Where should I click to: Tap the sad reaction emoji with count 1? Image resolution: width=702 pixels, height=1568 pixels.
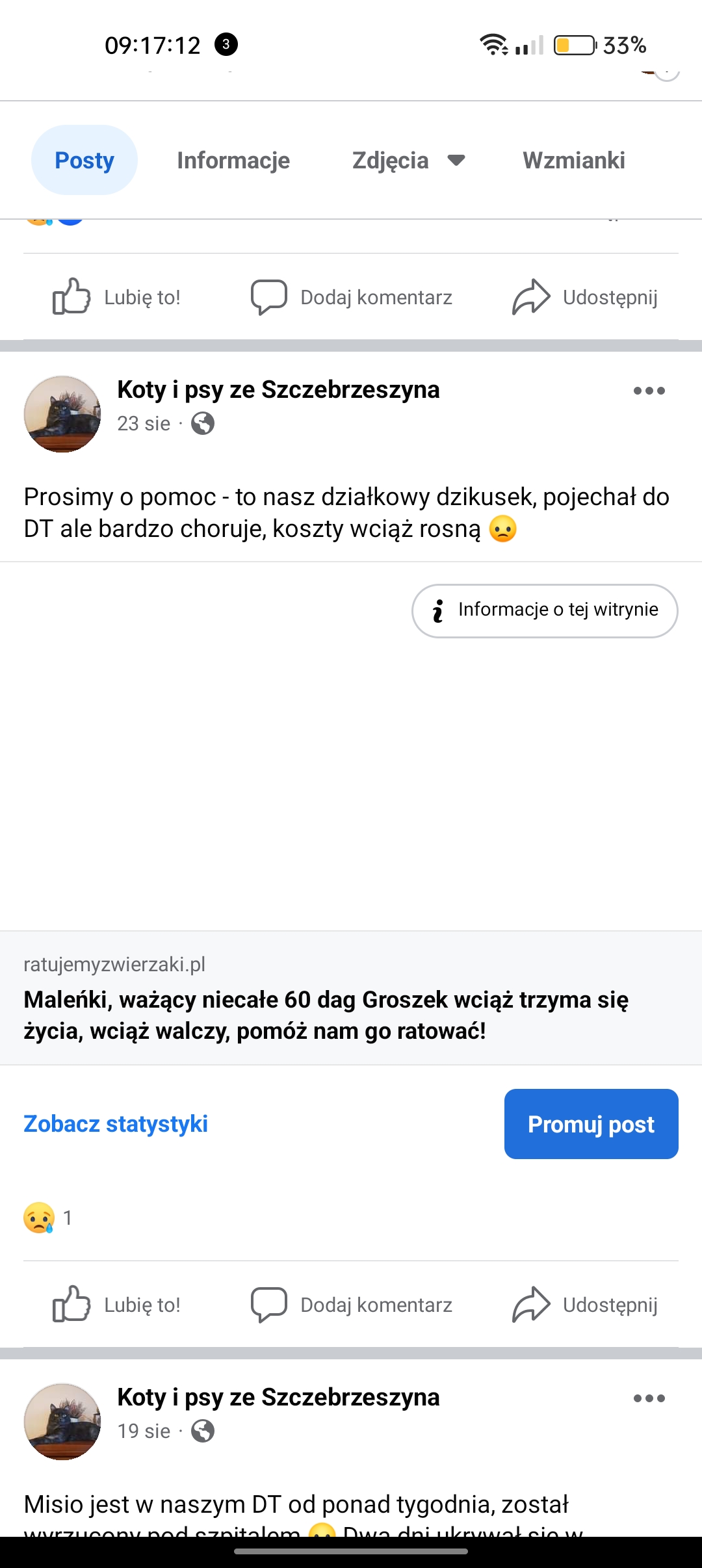[x=39, y=1218]
